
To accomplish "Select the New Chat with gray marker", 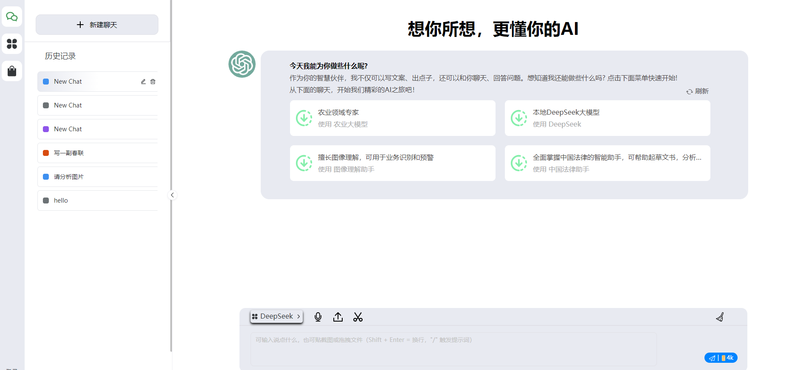I will point(97,105).
